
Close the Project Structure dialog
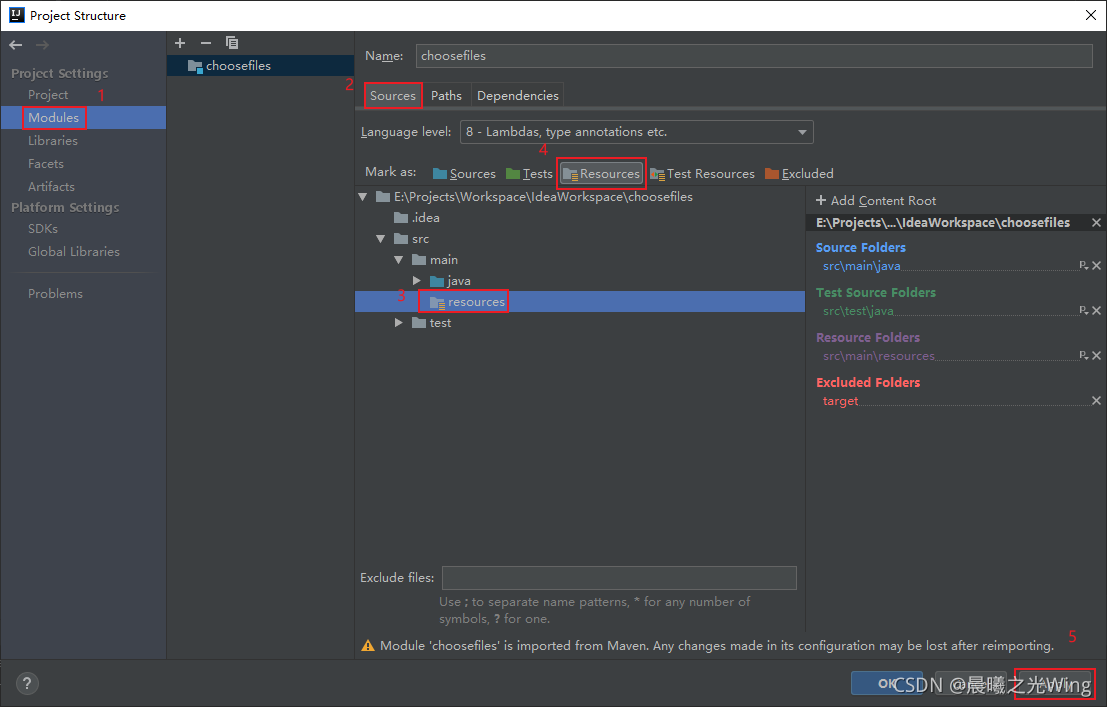1090,15
